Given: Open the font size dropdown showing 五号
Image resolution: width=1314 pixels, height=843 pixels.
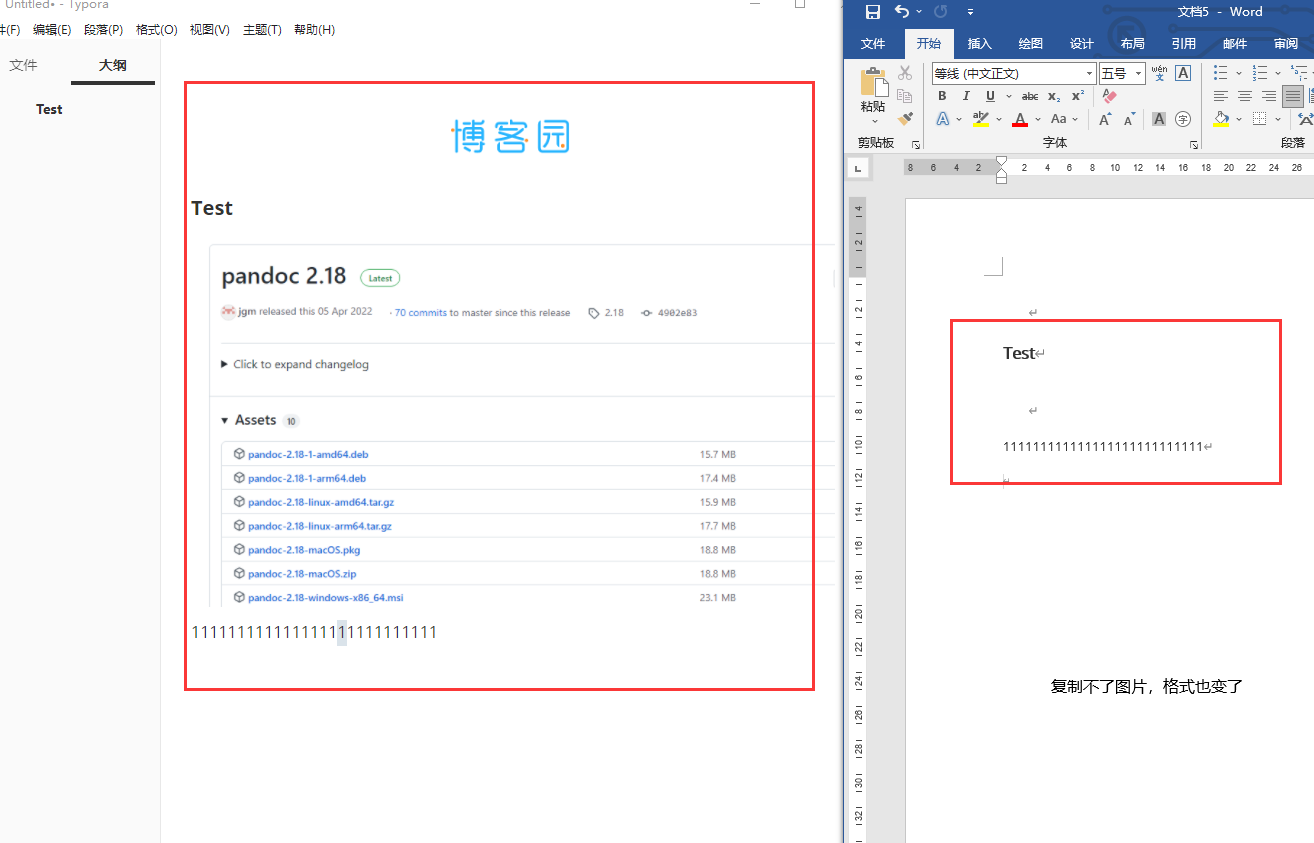Looking at the screenshot, I should tap(1138, 74).
